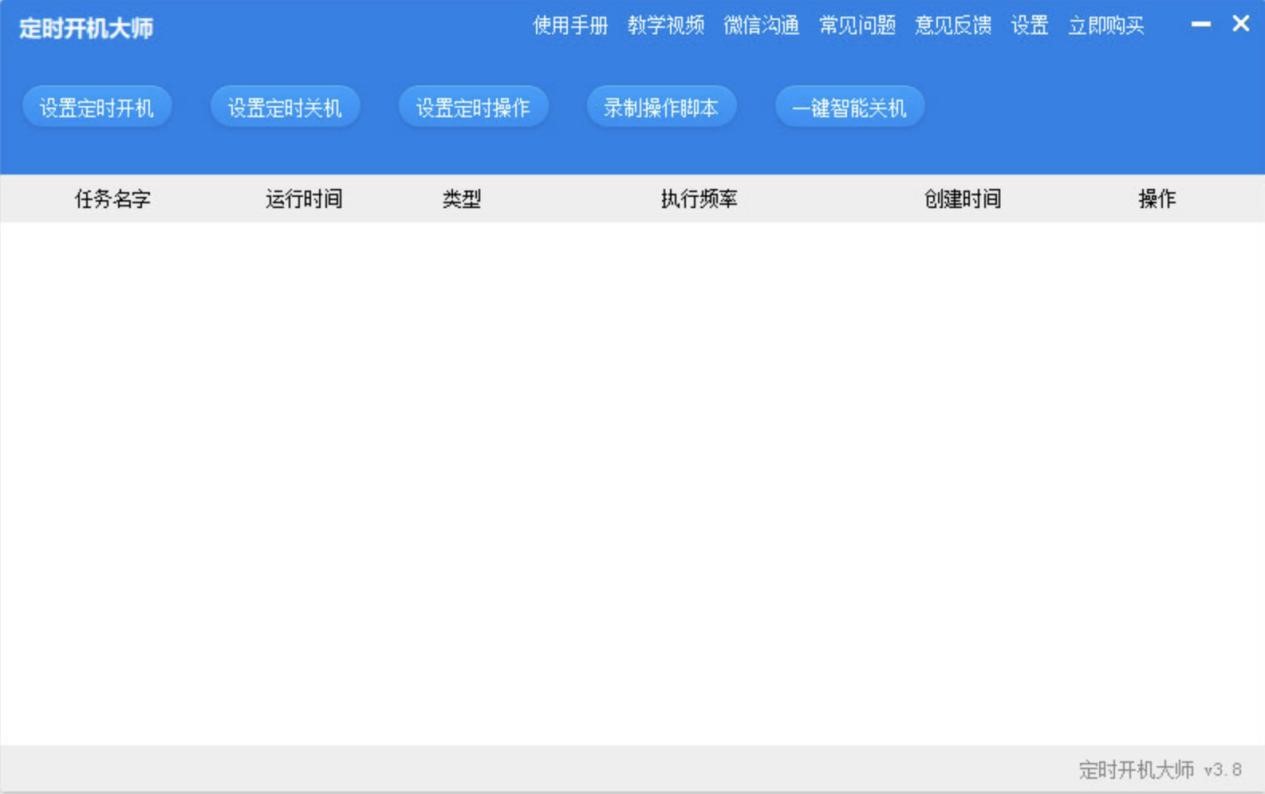The height and width of the screenshot is (794, 1265).
Task: Select the 运行时间 column header
Action: pyautogui.click(x=304, y=199)
